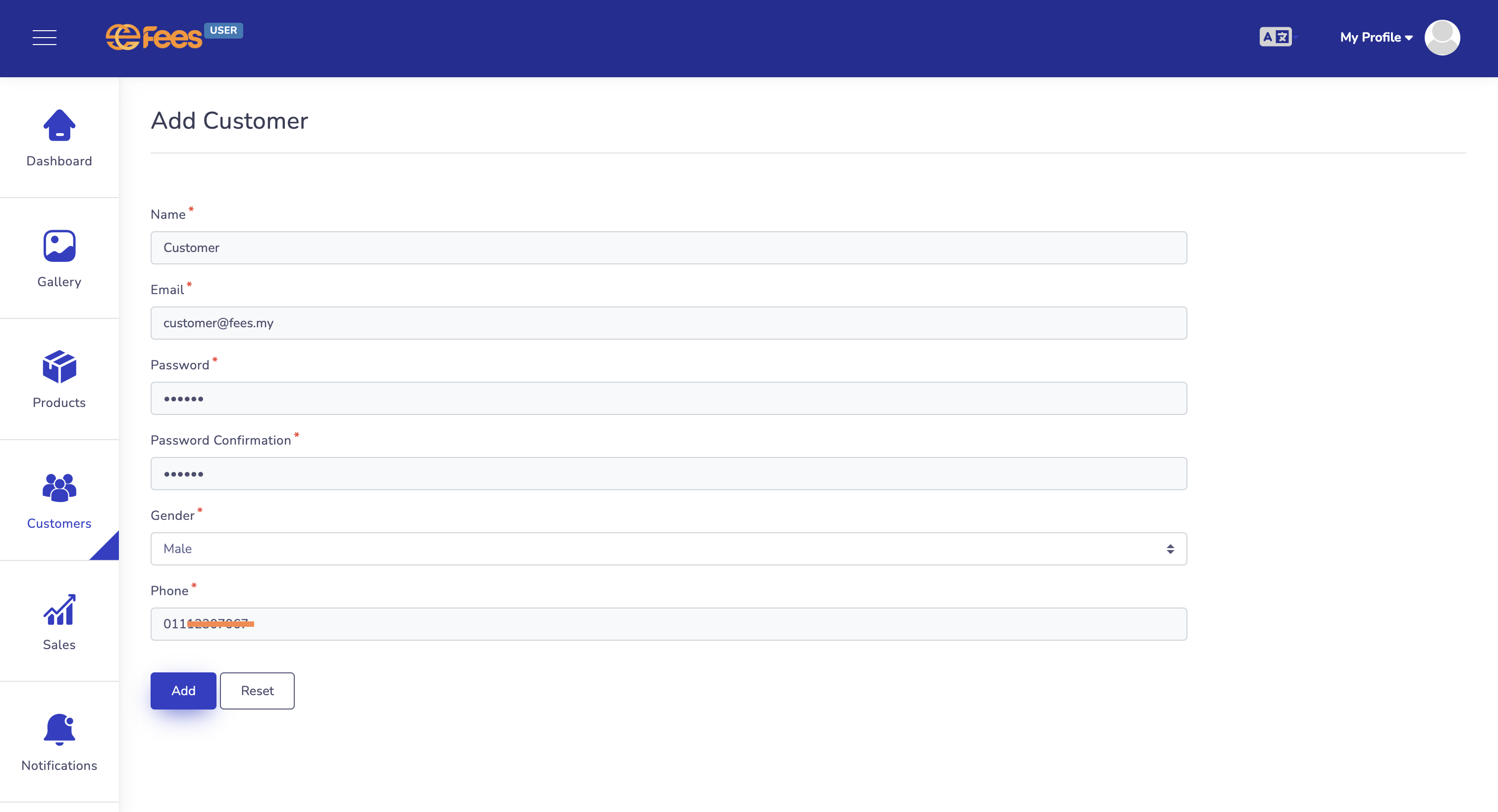Change Gender selection to Female

pyautogui.click(x=669, y=548)
